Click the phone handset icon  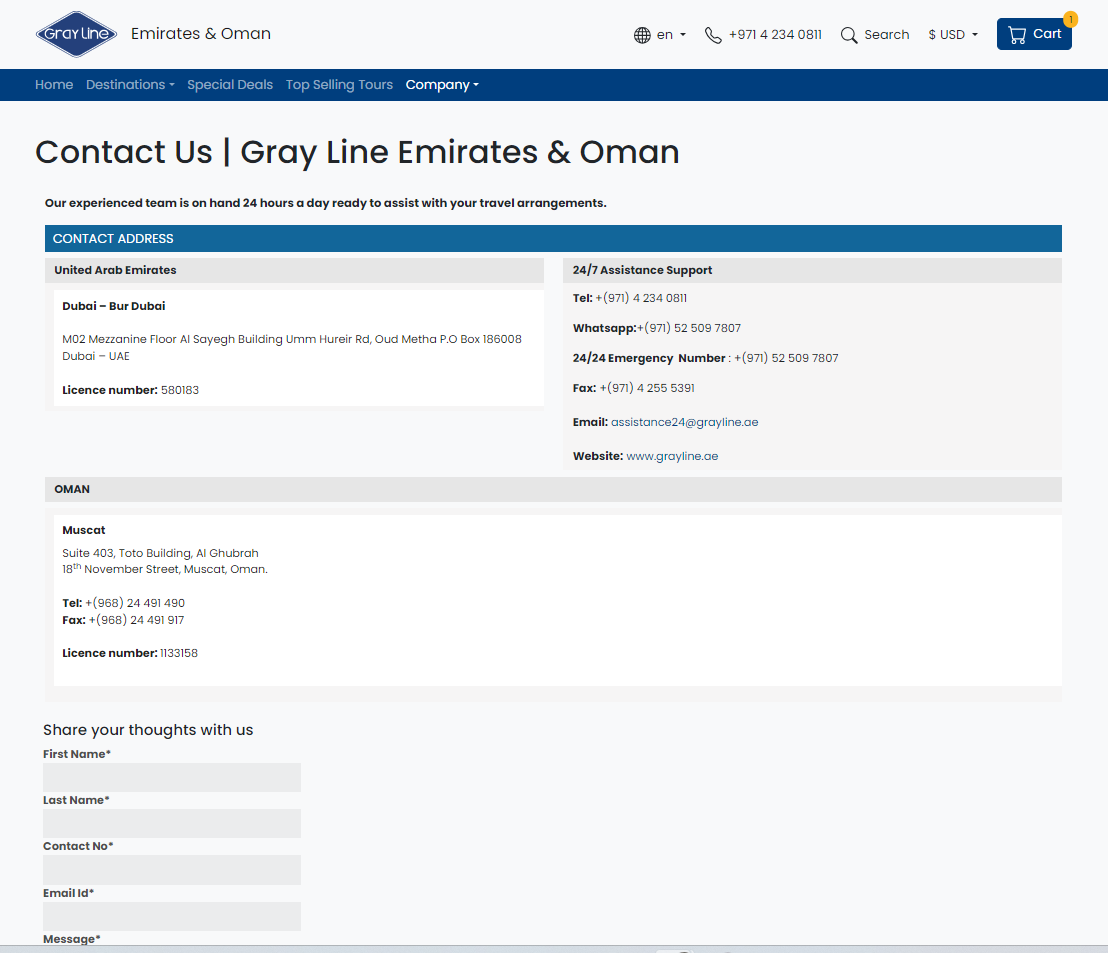tap(713, 35)
